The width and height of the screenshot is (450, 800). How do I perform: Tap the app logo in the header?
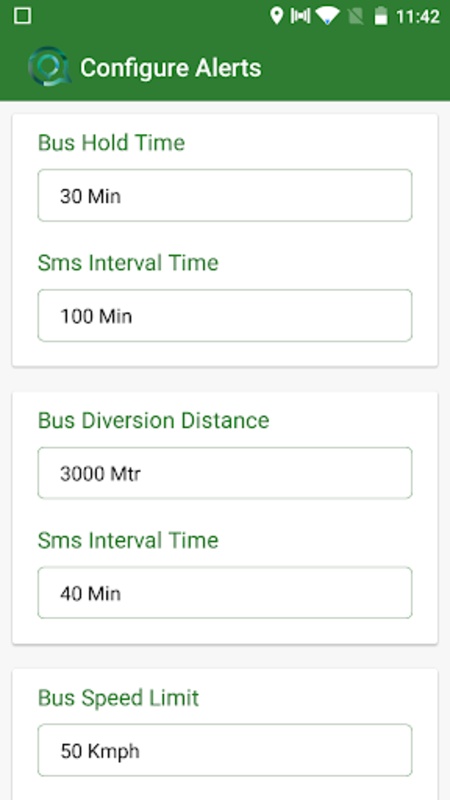[x=48, y=67]
